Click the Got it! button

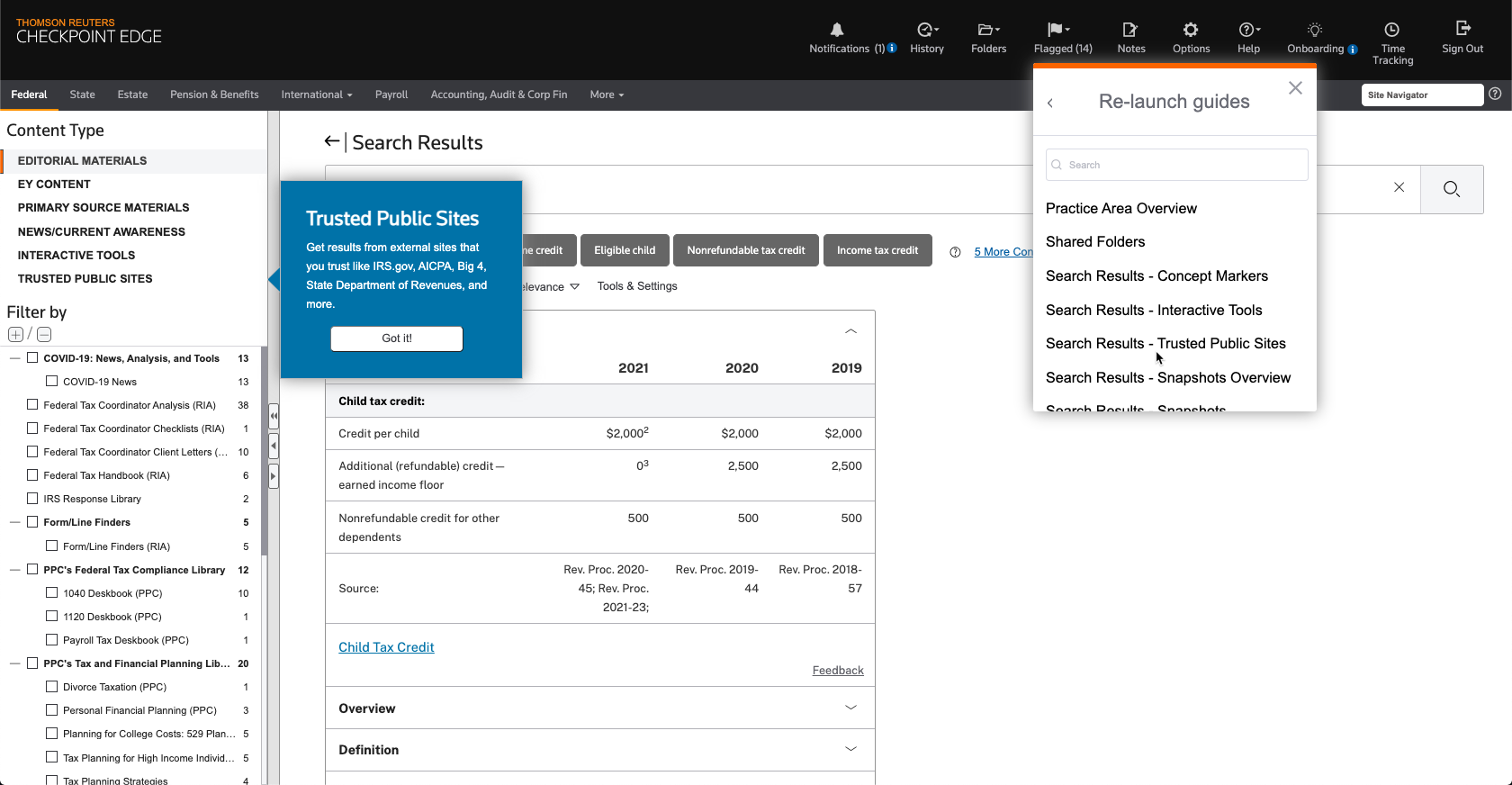(x=397, y=338)
